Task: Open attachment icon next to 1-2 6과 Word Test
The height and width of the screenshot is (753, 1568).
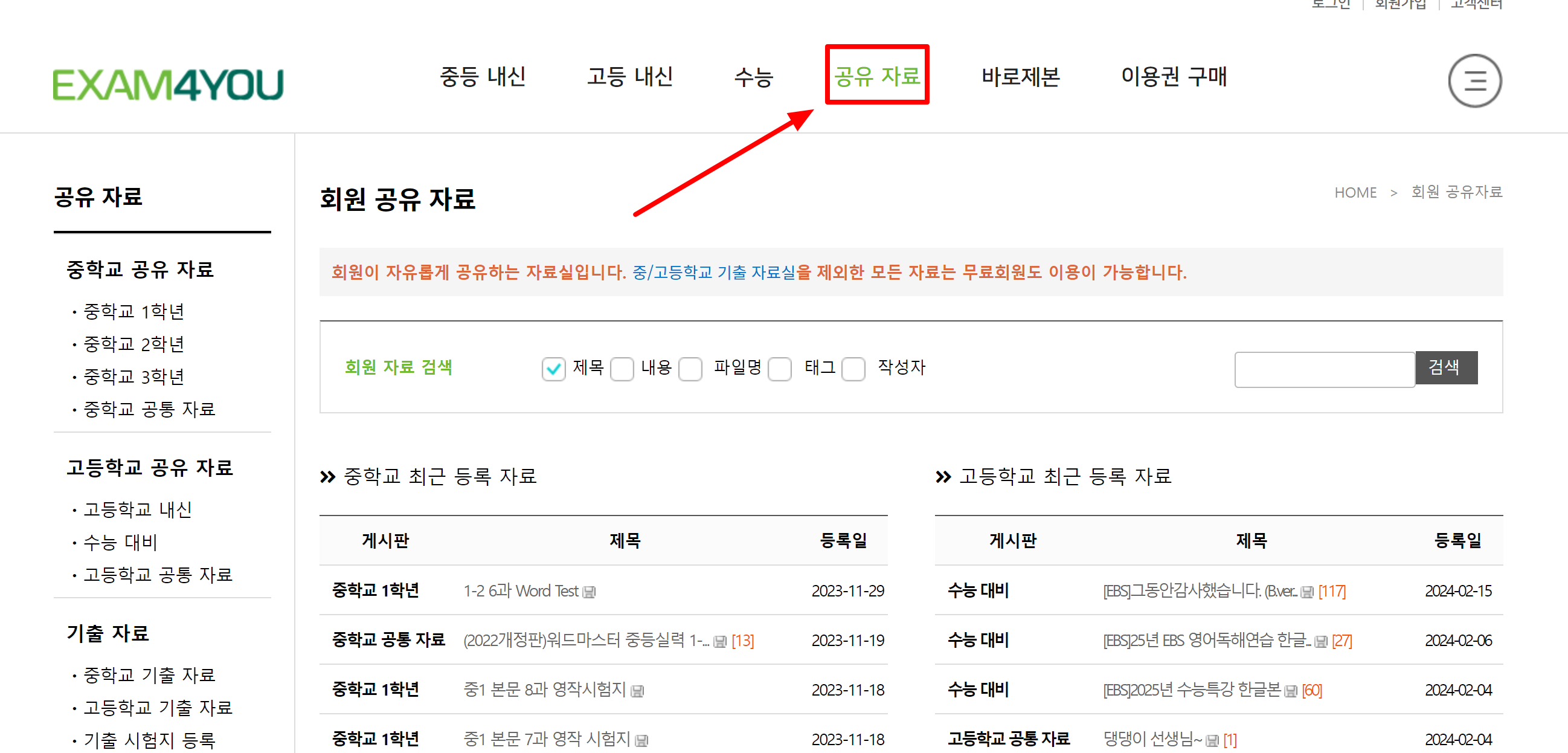Action: click(x=588, y=592)
